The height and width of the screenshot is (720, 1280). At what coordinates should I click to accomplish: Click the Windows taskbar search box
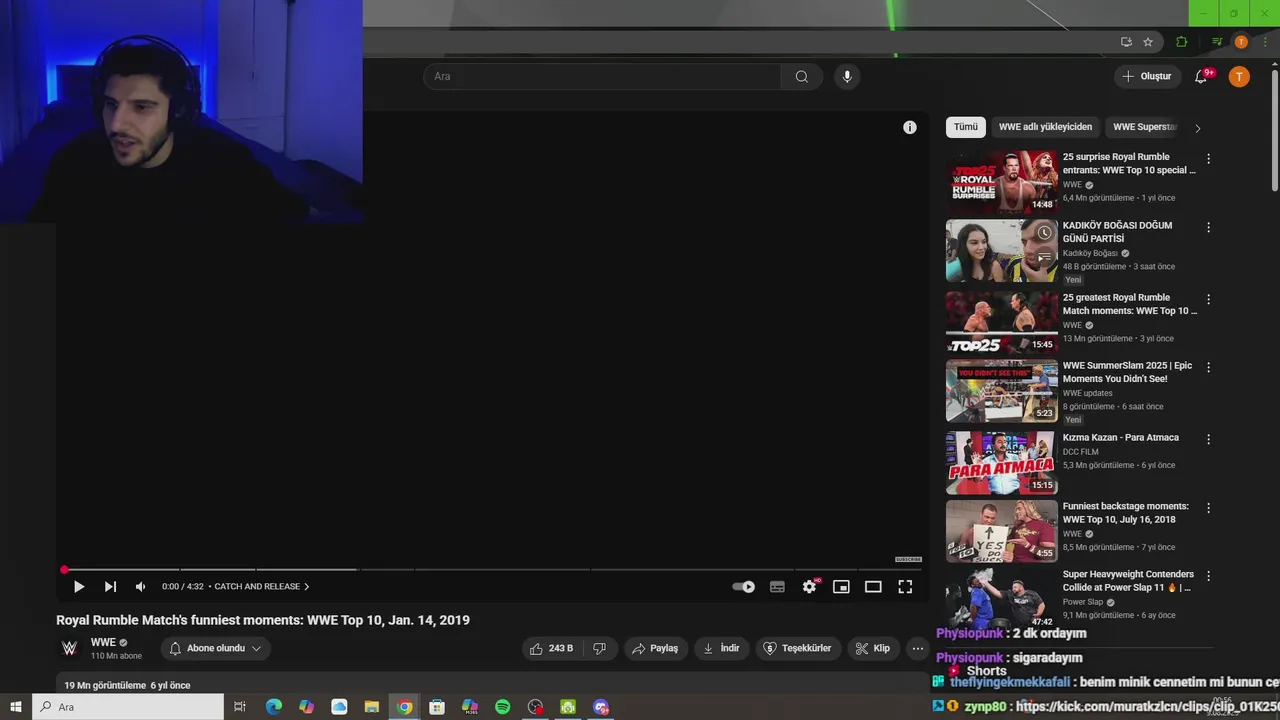[127, 707]
